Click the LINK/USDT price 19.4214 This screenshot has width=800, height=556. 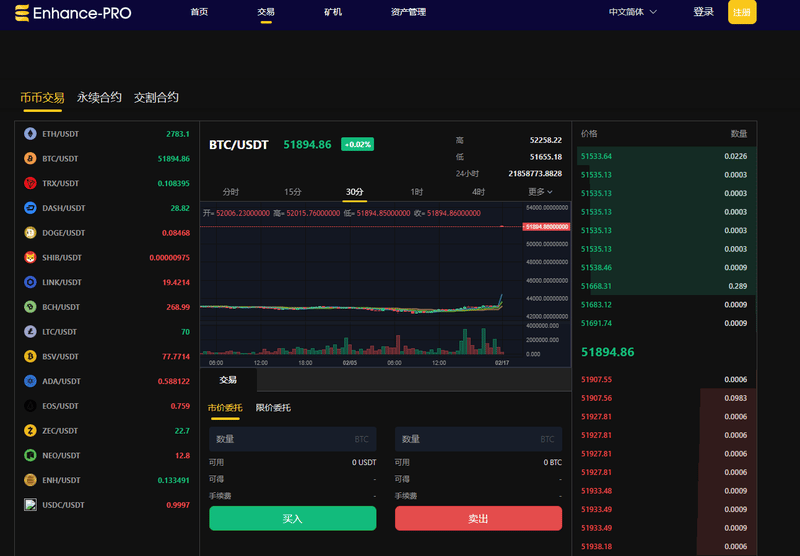point(176,282)
